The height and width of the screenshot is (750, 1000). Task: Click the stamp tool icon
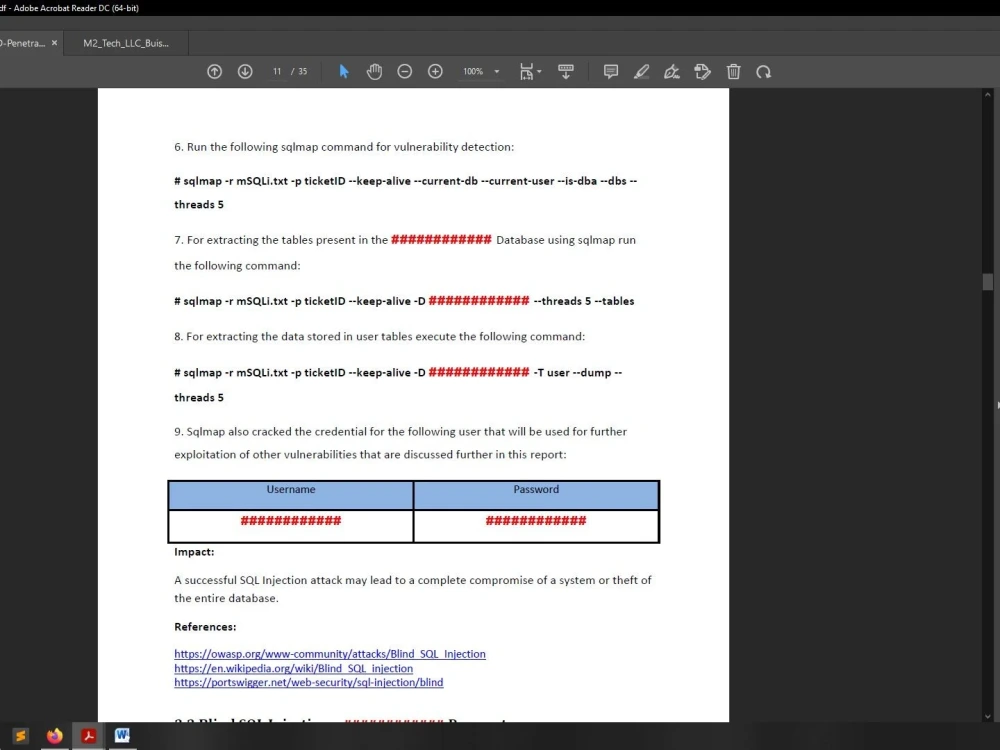[x=702, y=71]
